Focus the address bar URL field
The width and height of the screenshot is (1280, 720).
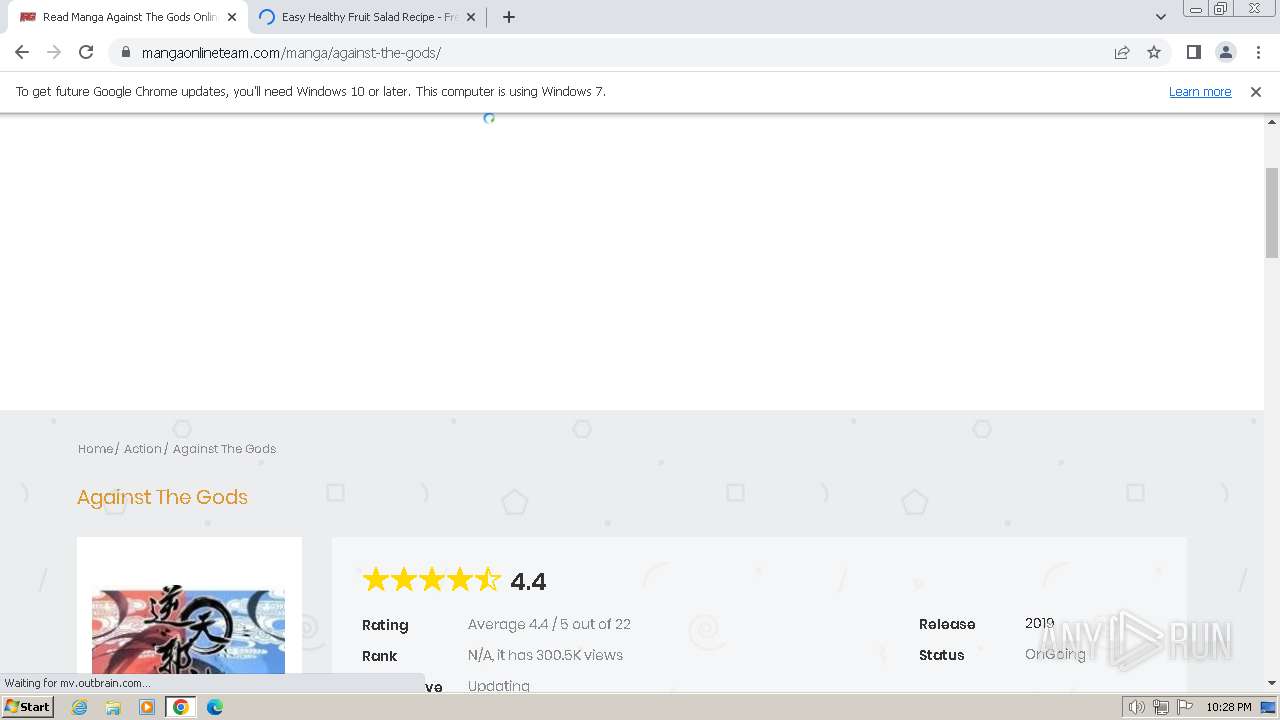tap(620, 52)
